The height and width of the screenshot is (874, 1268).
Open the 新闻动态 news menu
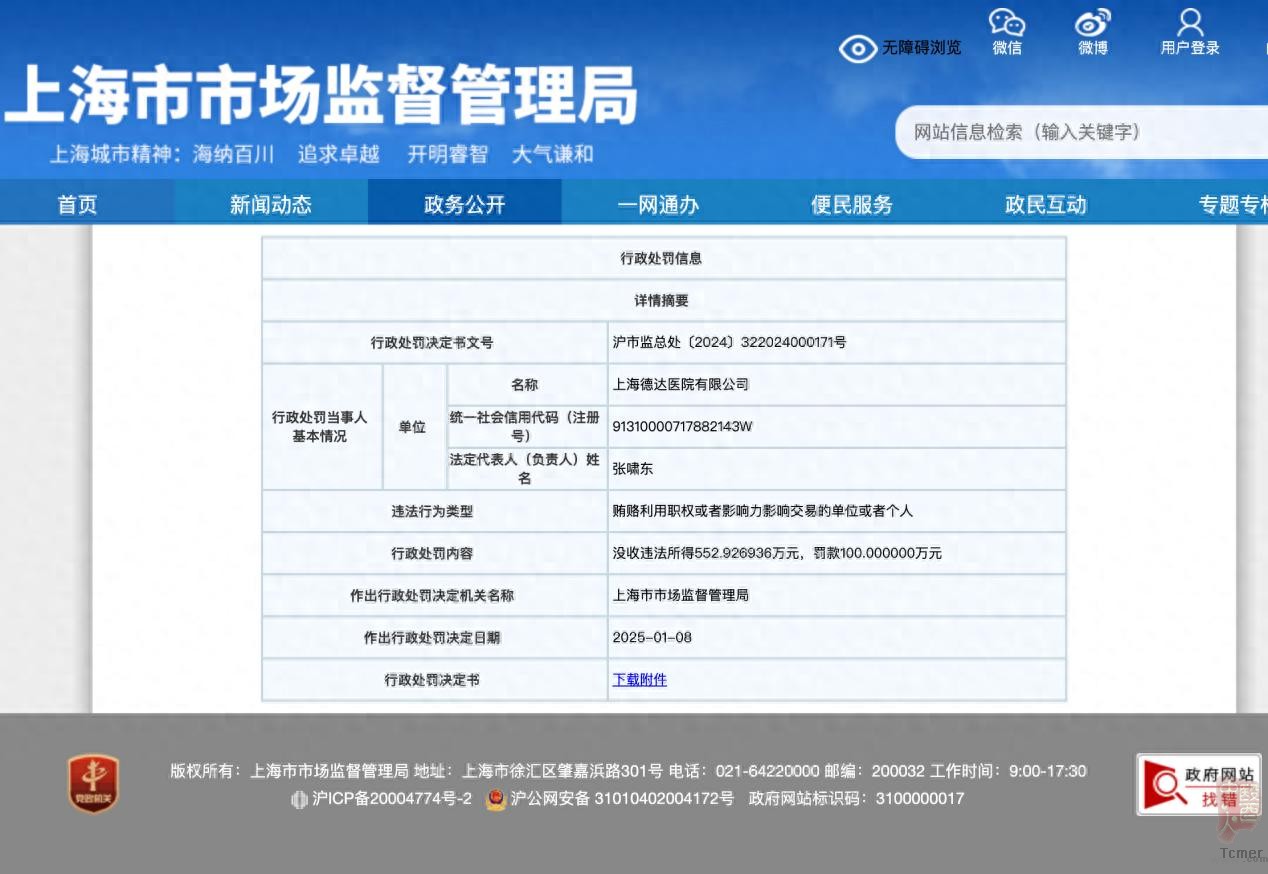pyautogui.click(x=271, y=205)
